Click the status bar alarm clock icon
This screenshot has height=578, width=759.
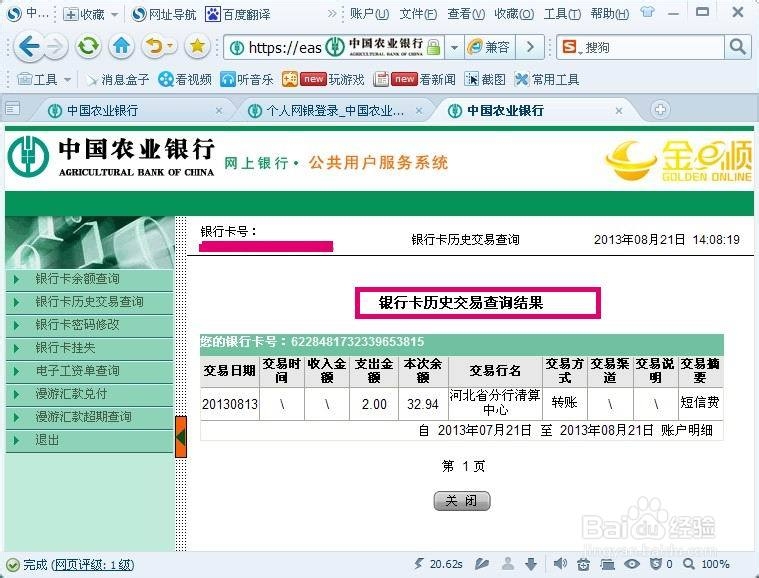pyautogui.click(x=583, y=564)
